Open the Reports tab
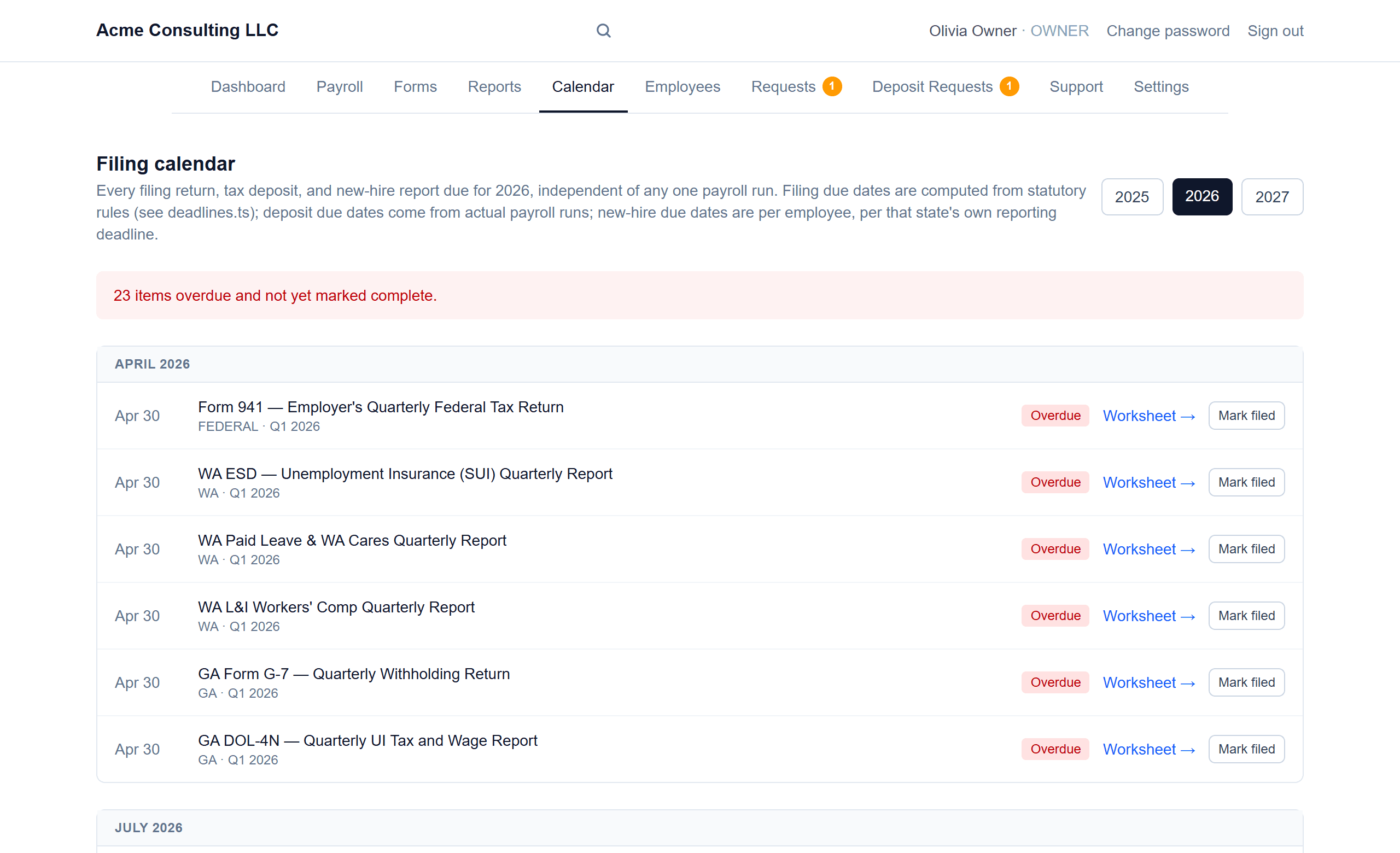The width and height of the screenshot is (1400, 853). click(x=494, y=86)
